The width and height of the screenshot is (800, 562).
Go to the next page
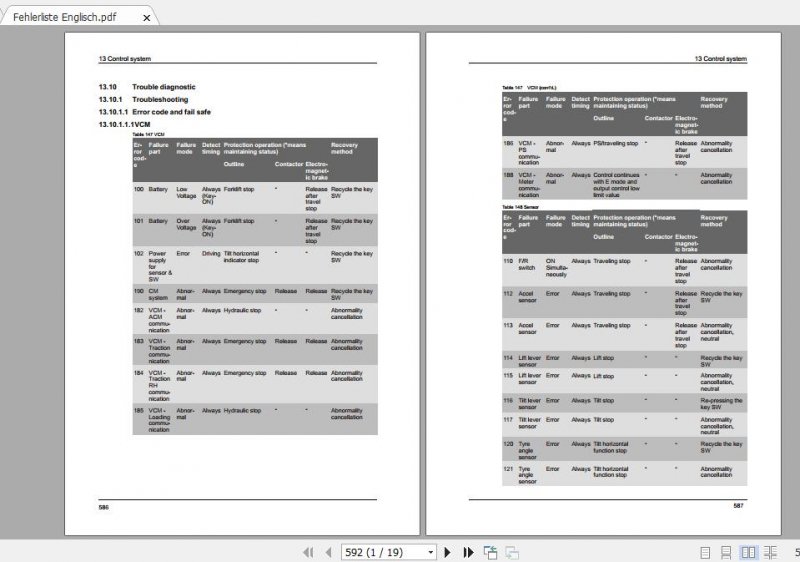(447, 552)
